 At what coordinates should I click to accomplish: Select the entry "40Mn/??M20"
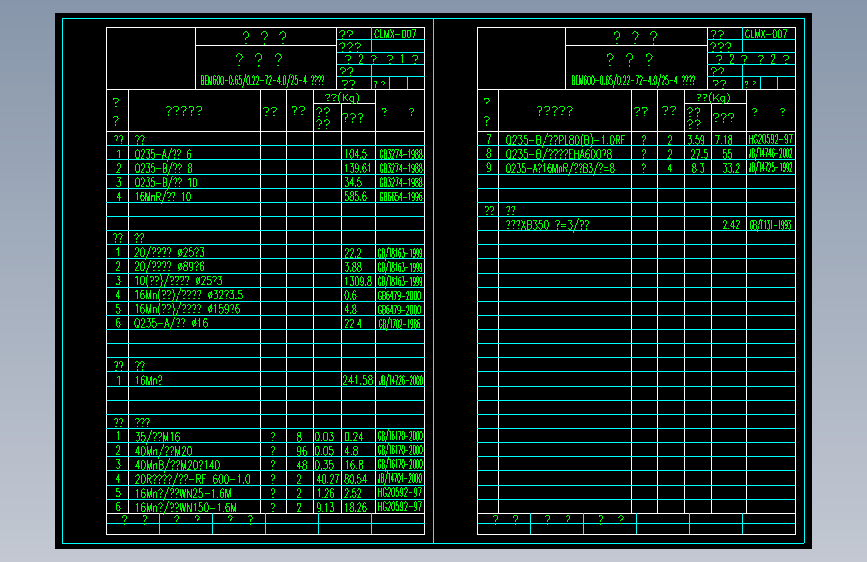pos(164,451)
